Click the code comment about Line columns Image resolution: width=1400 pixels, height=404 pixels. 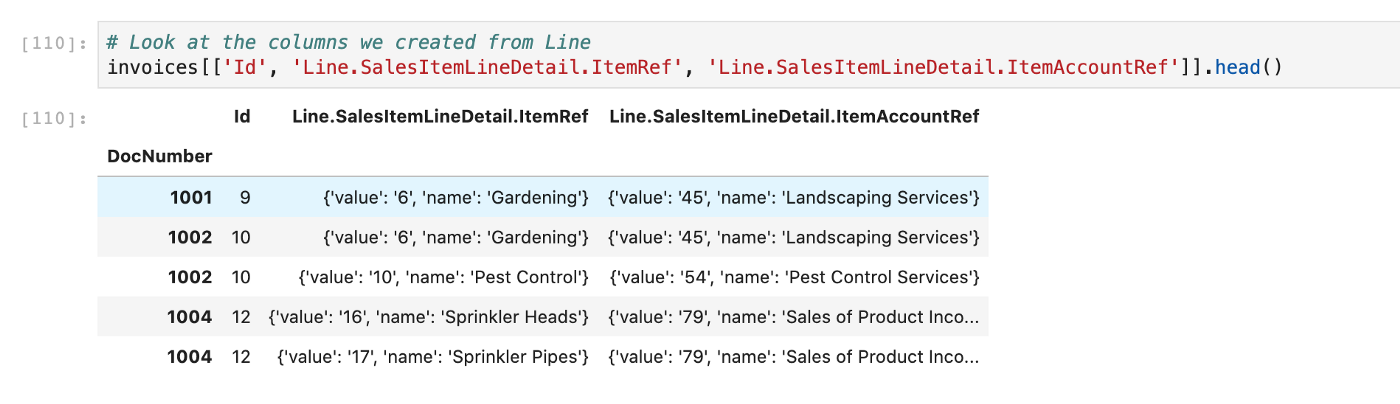pyautogui.click(x=348, y=42)
